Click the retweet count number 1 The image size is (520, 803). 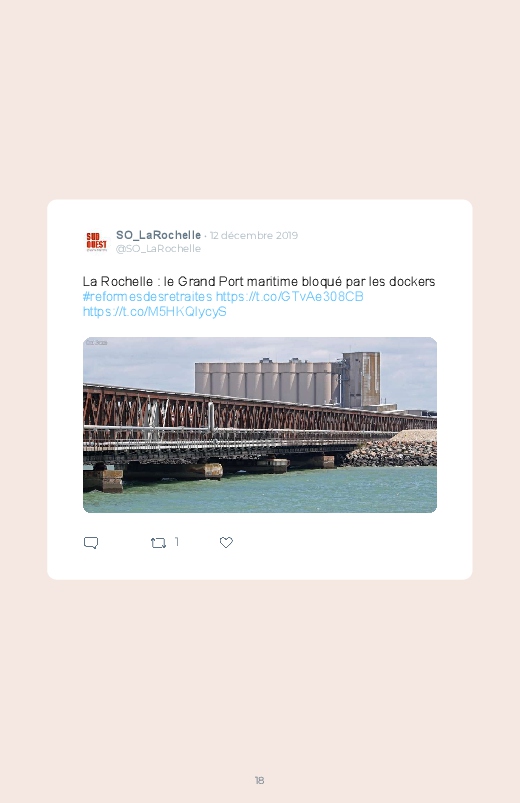pos(177,542)
